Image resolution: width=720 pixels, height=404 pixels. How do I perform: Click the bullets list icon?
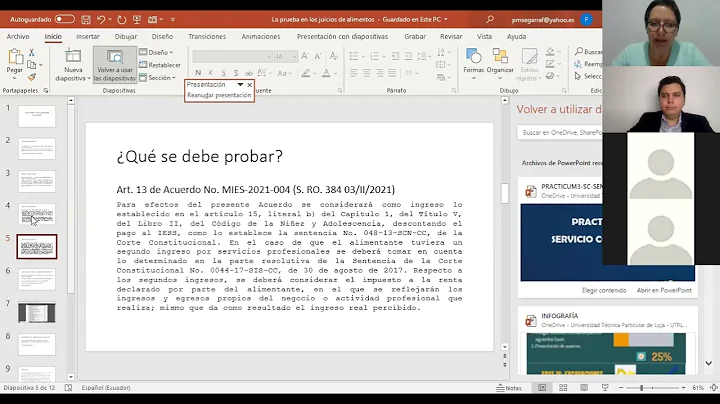pos(354,56)
